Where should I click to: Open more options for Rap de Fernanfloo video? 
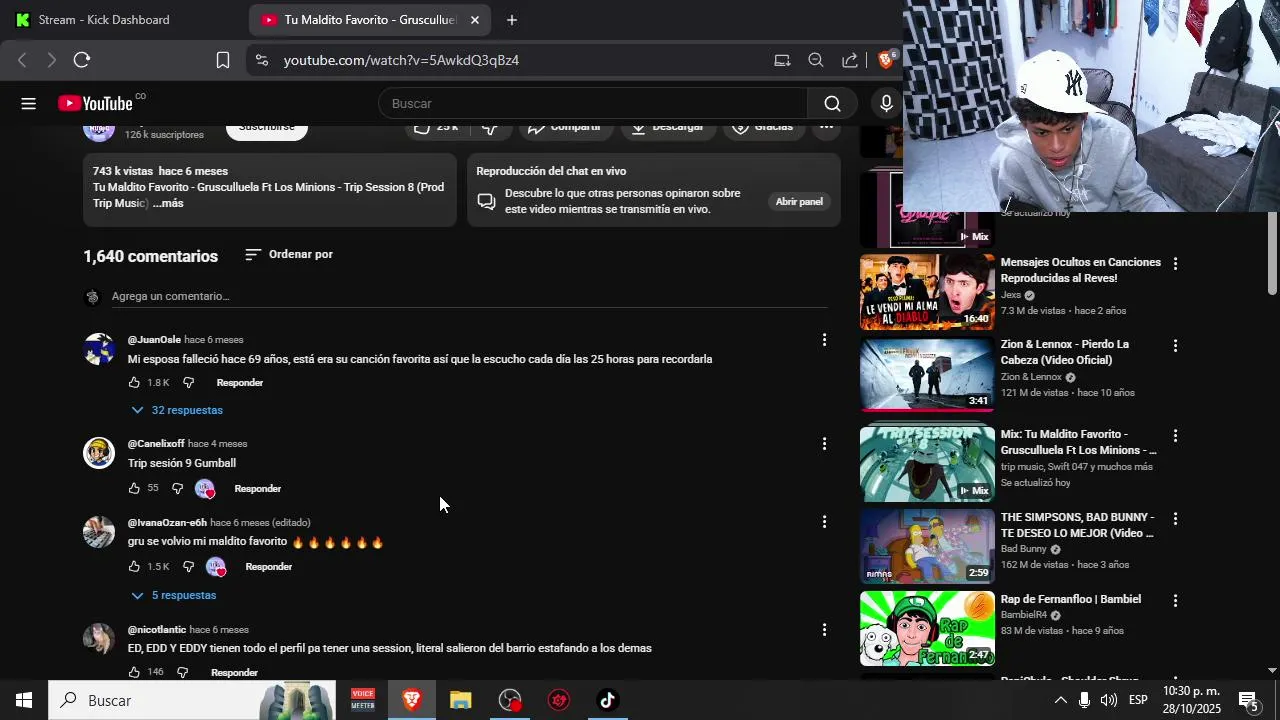1175,601
